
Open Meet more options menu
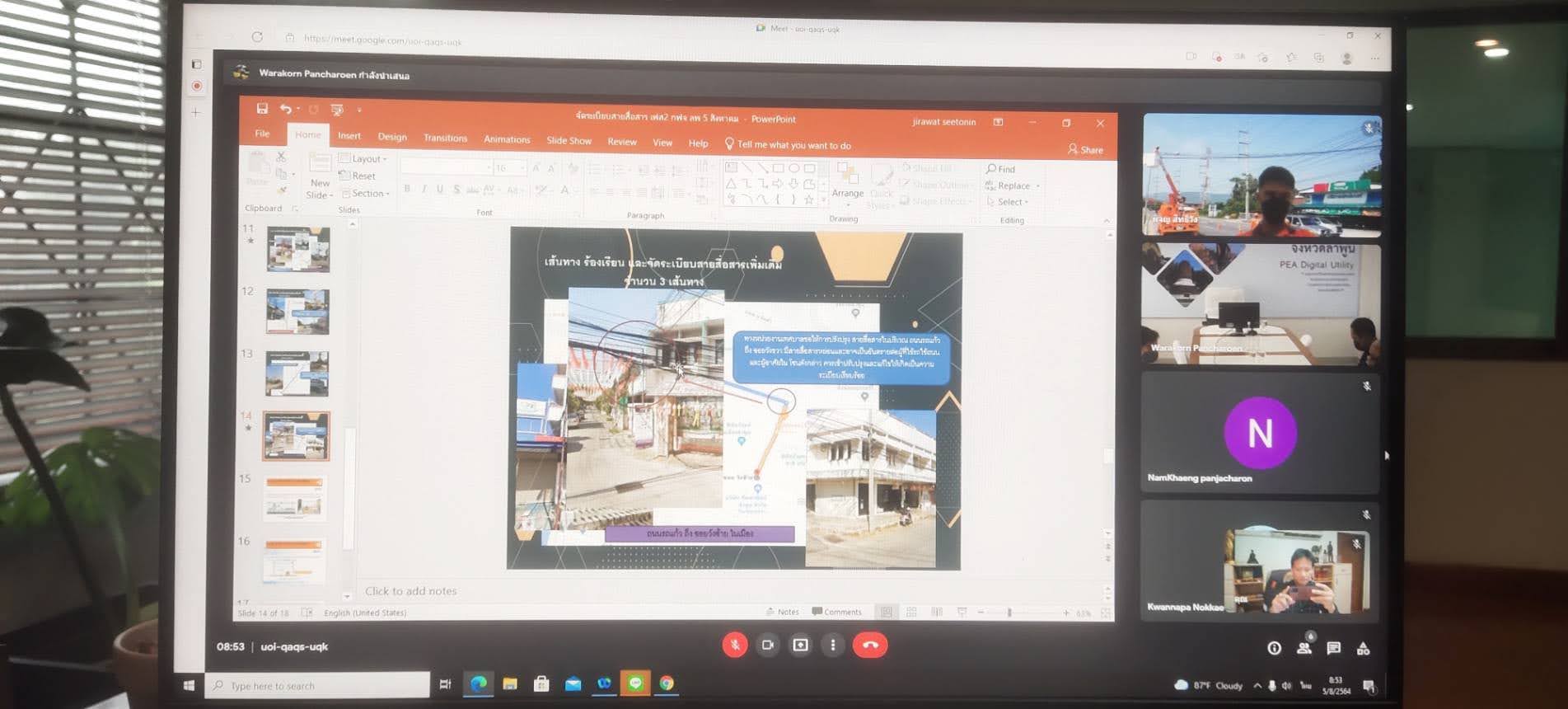[833, 645]
